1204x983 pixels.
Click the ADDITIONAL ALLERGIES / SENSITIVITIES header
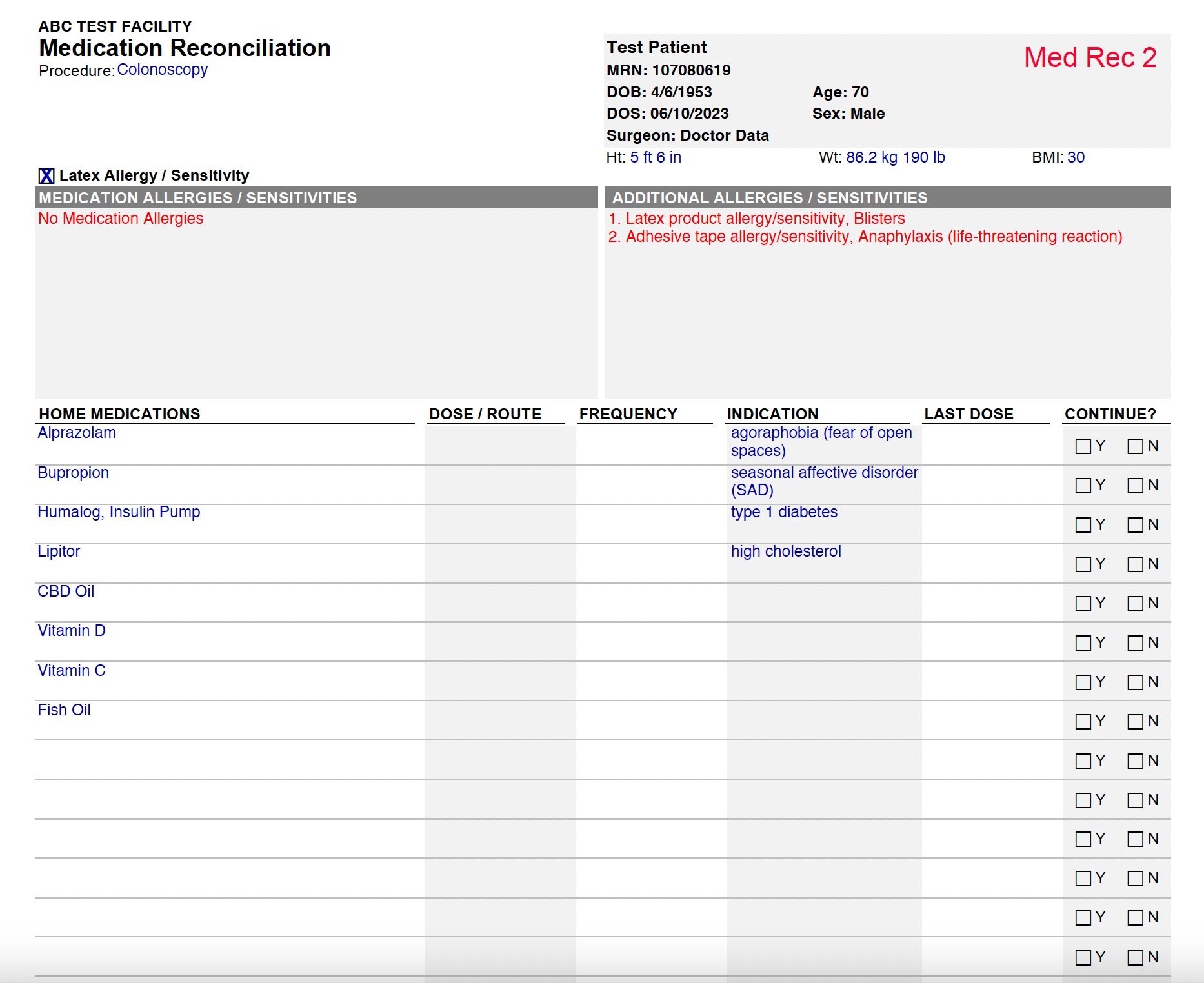887,197
